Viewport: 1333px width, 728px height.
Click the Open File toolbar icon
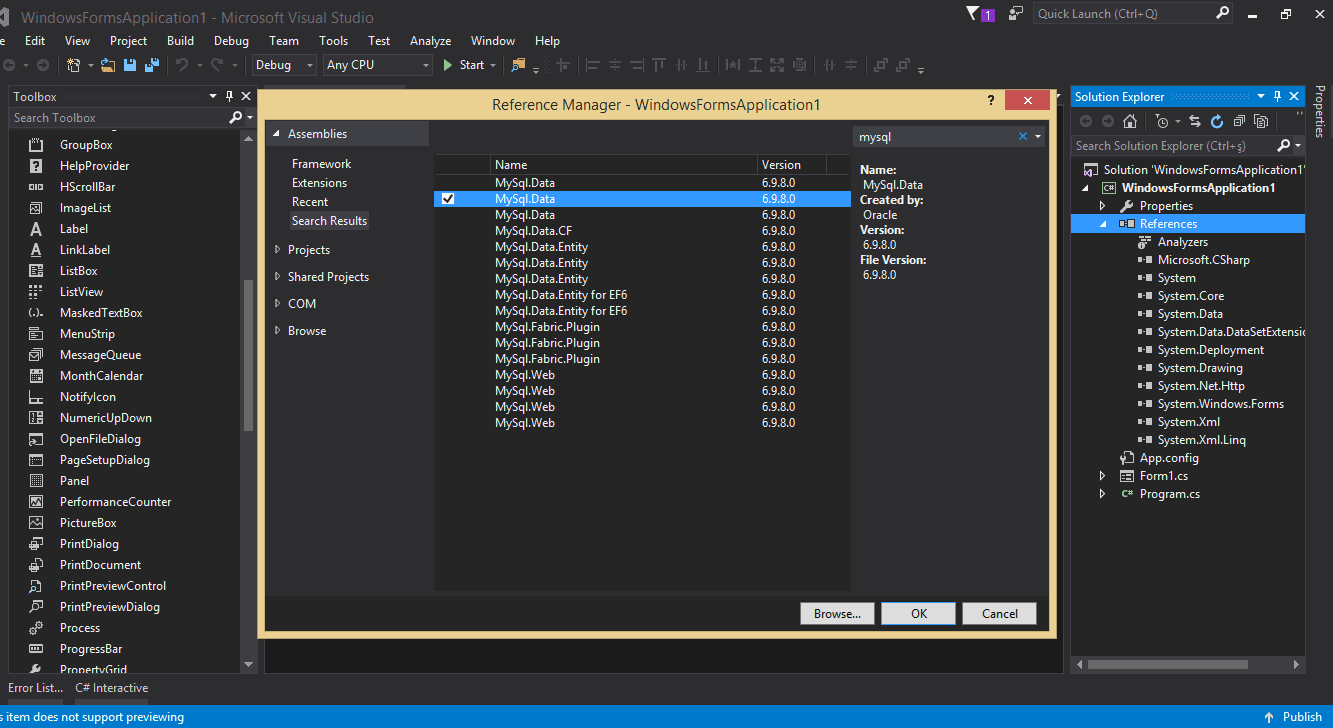[x=108, y=65]
